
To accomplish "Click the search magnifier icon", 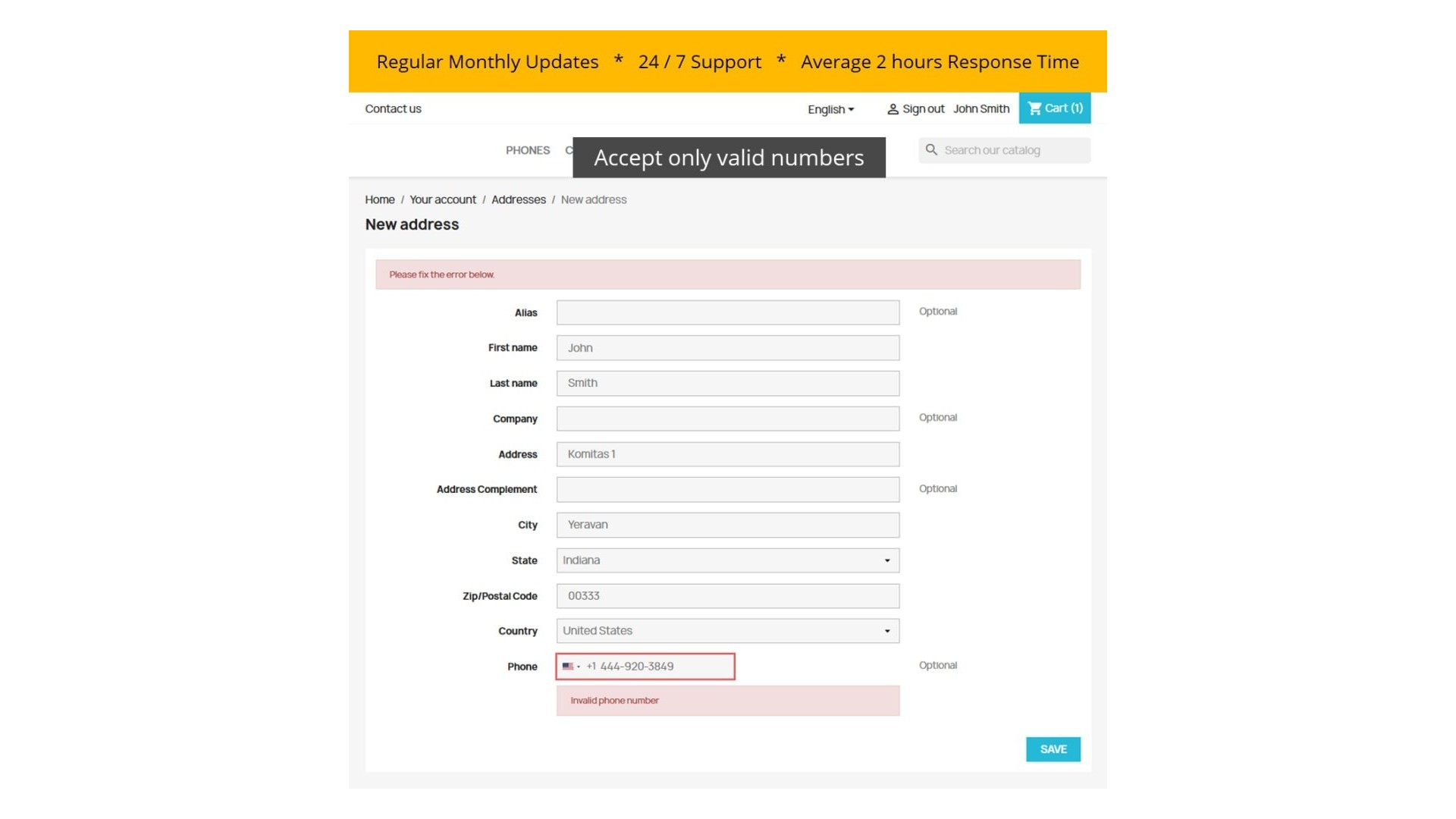I will tap(931, 150).
